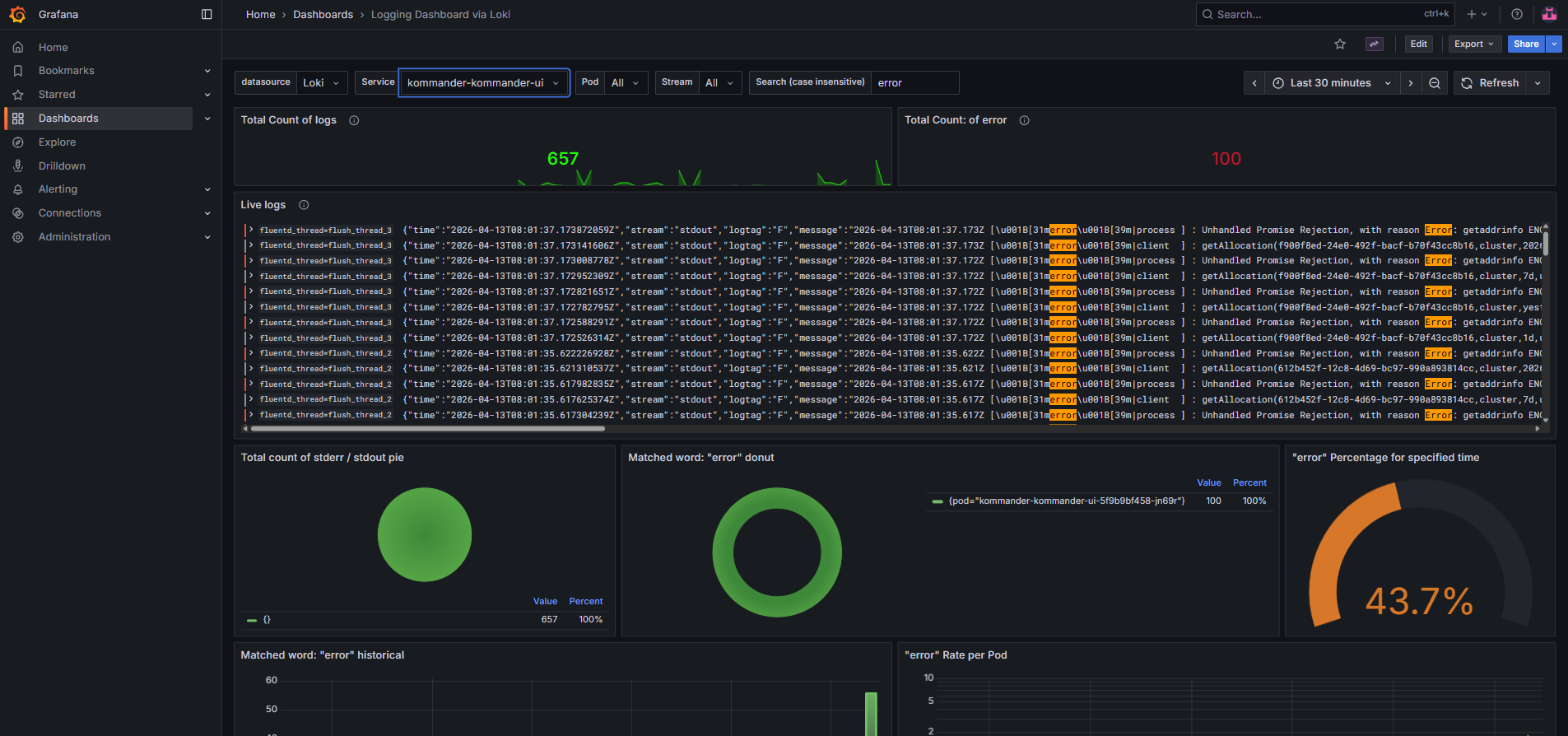This screenshot has height=736, width=1568.
Task: Expand the Starred section chevron
Action: 207,95
